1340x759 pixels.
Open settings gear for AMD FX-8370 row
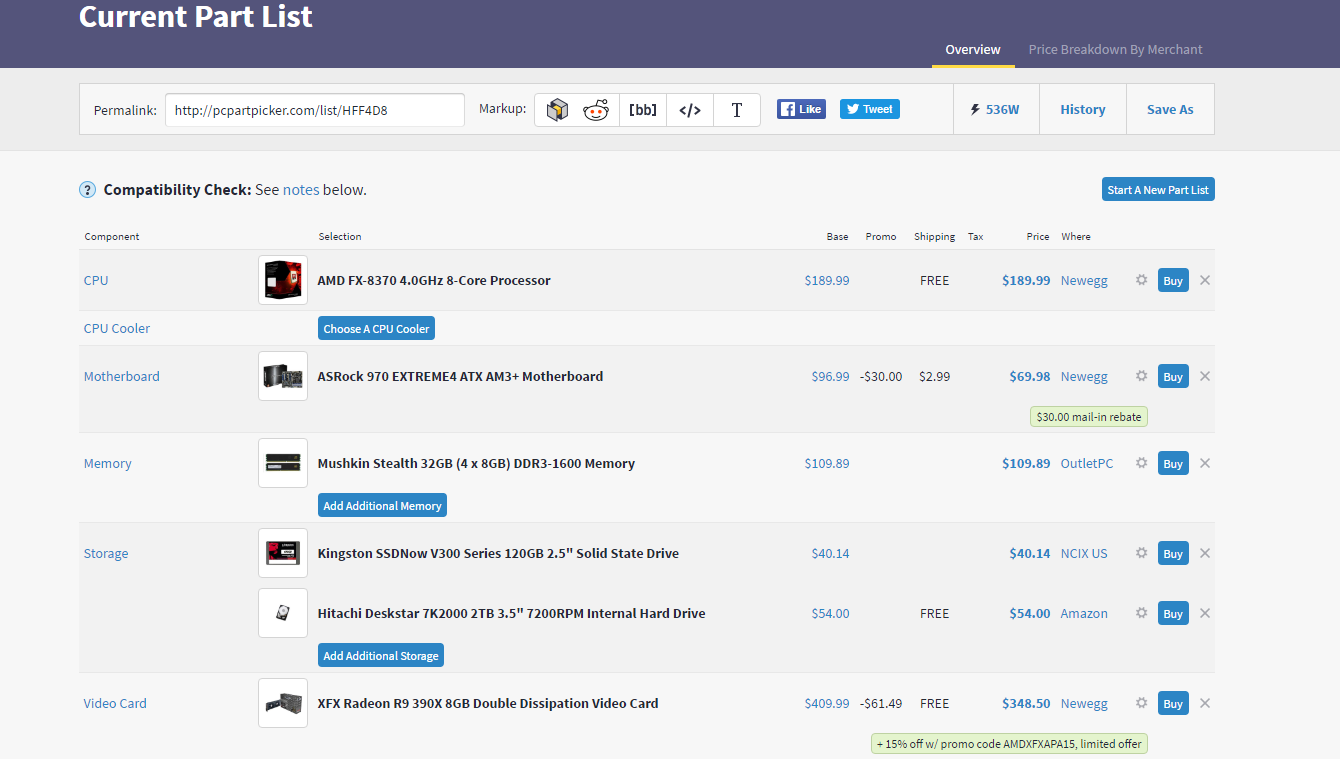1141,280
